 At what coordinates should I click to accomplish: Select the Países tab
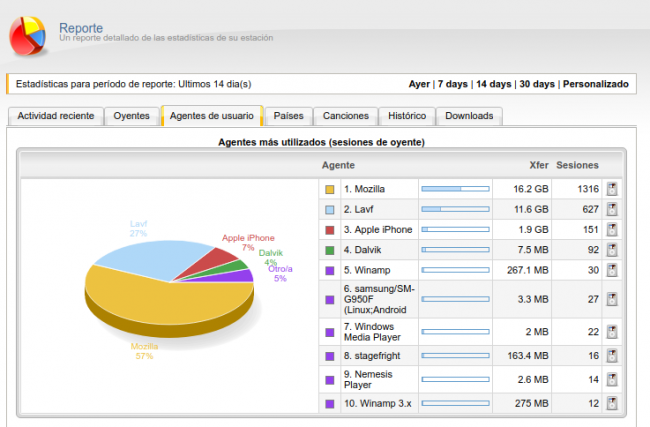[x=288, y=116]
